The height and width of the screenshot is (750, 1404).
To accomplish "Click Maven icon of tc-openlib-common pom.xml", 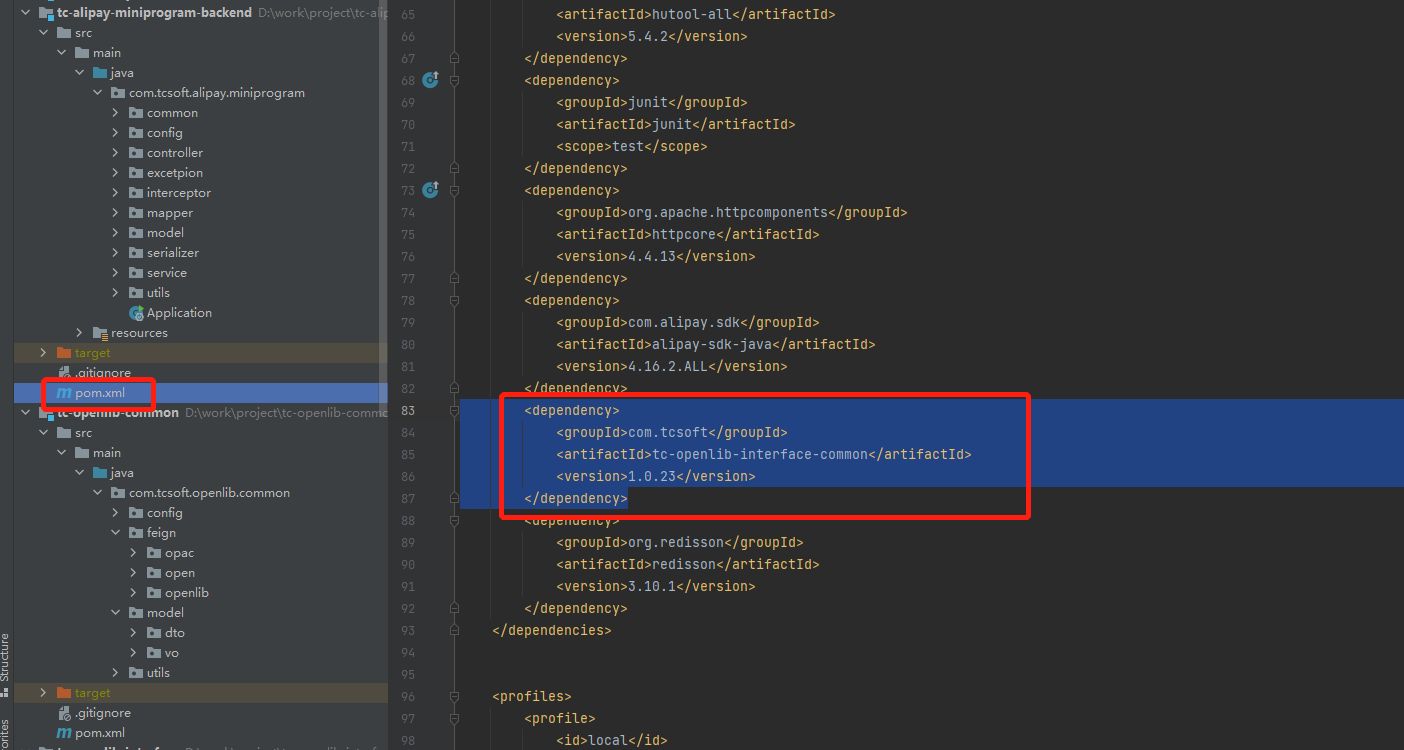I will coord(64,733).
